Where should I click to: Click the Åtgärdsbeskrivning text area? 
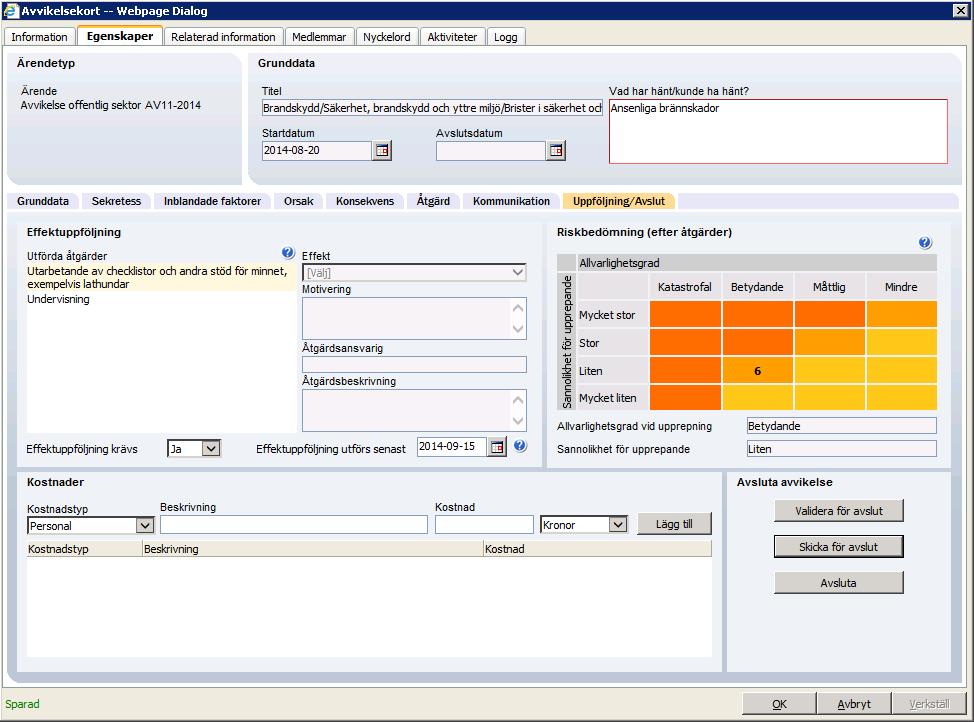pyautogui.click(x=414, y=410)
